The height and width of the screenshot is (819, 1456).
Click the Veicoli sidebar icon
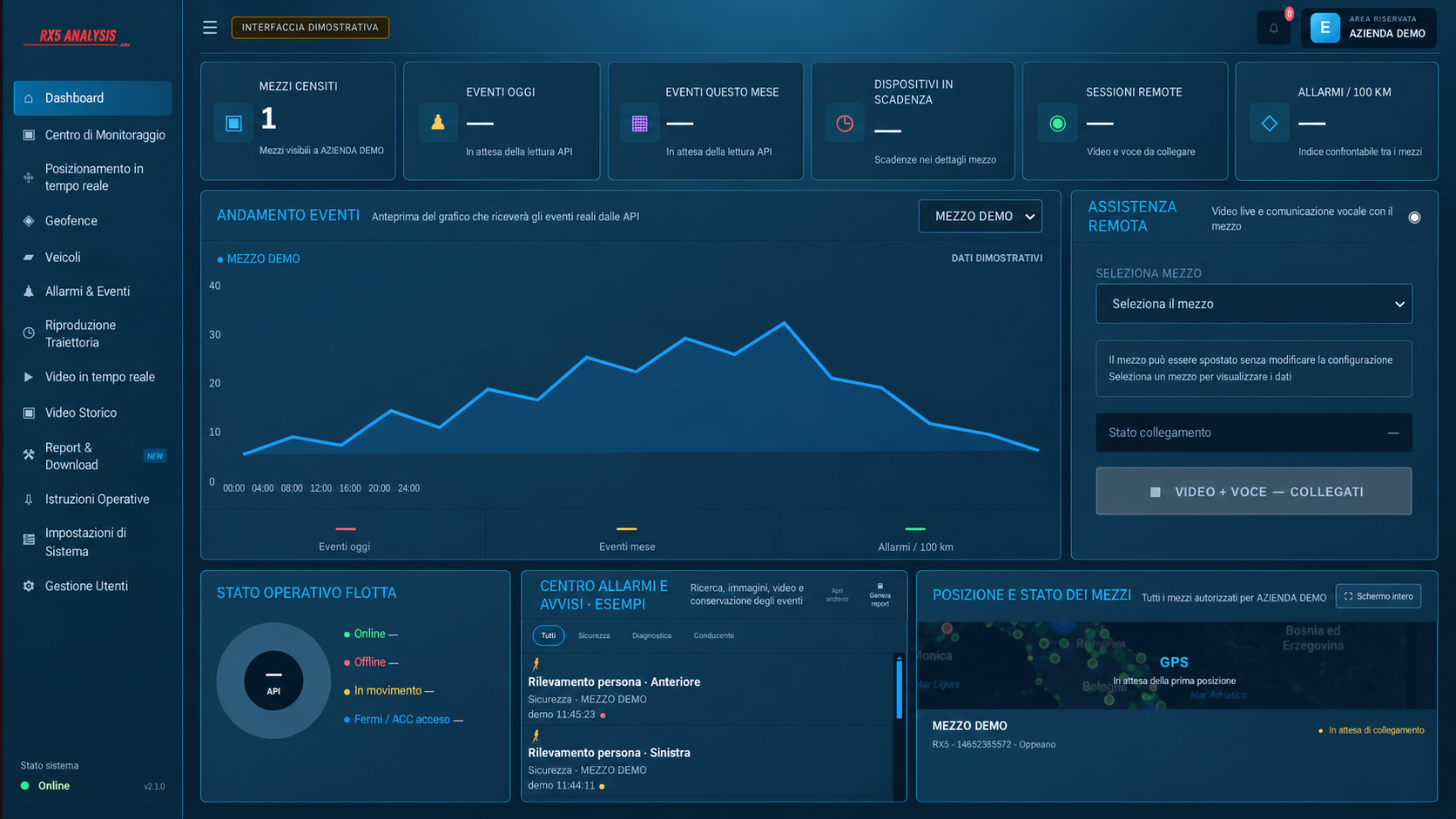tap(29, 258)
